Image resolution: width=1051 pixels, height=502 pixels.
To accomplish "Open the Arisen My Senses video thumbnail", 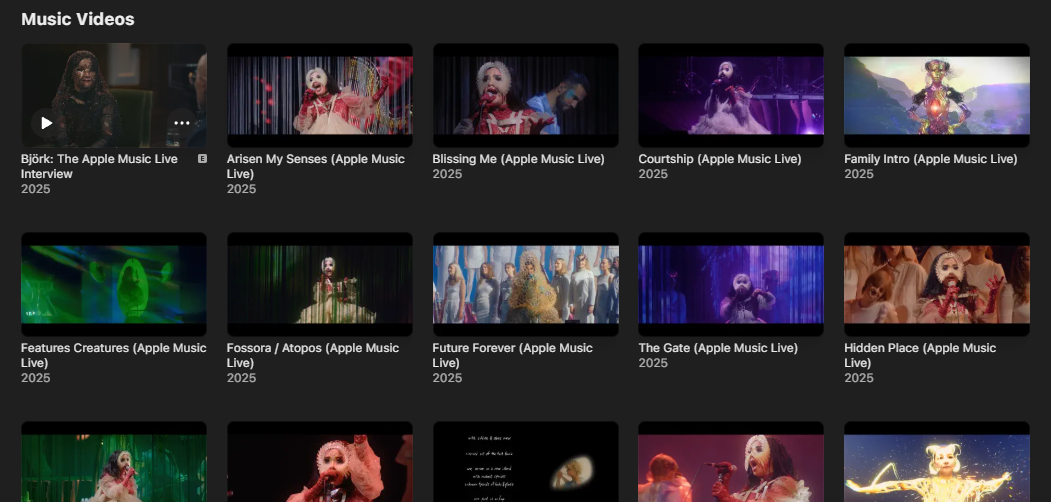I will (320, 95).
